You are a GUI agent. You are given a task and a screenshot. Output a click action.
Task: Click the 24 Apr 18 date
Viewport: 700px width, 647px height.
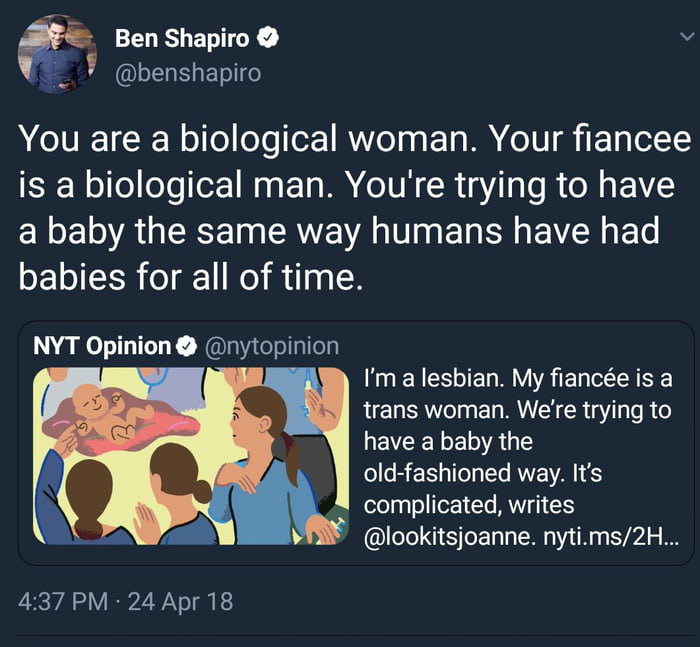click(180, 601)
